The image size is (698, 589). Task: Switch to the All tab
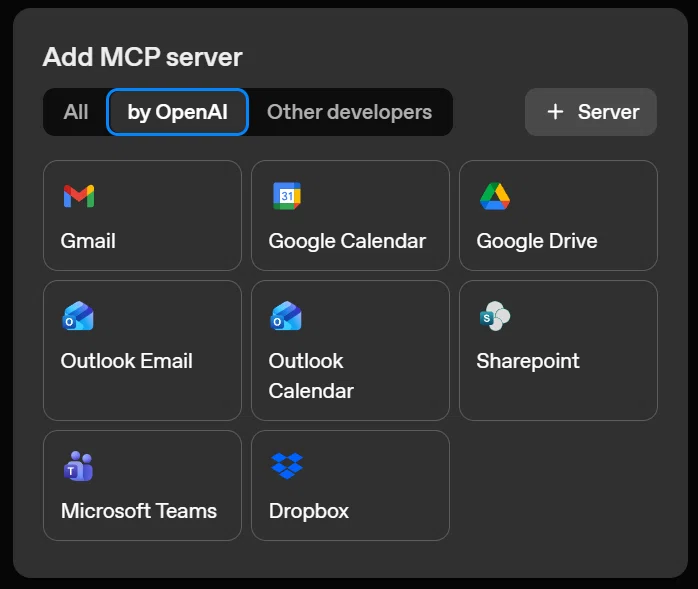click(76, 112)
